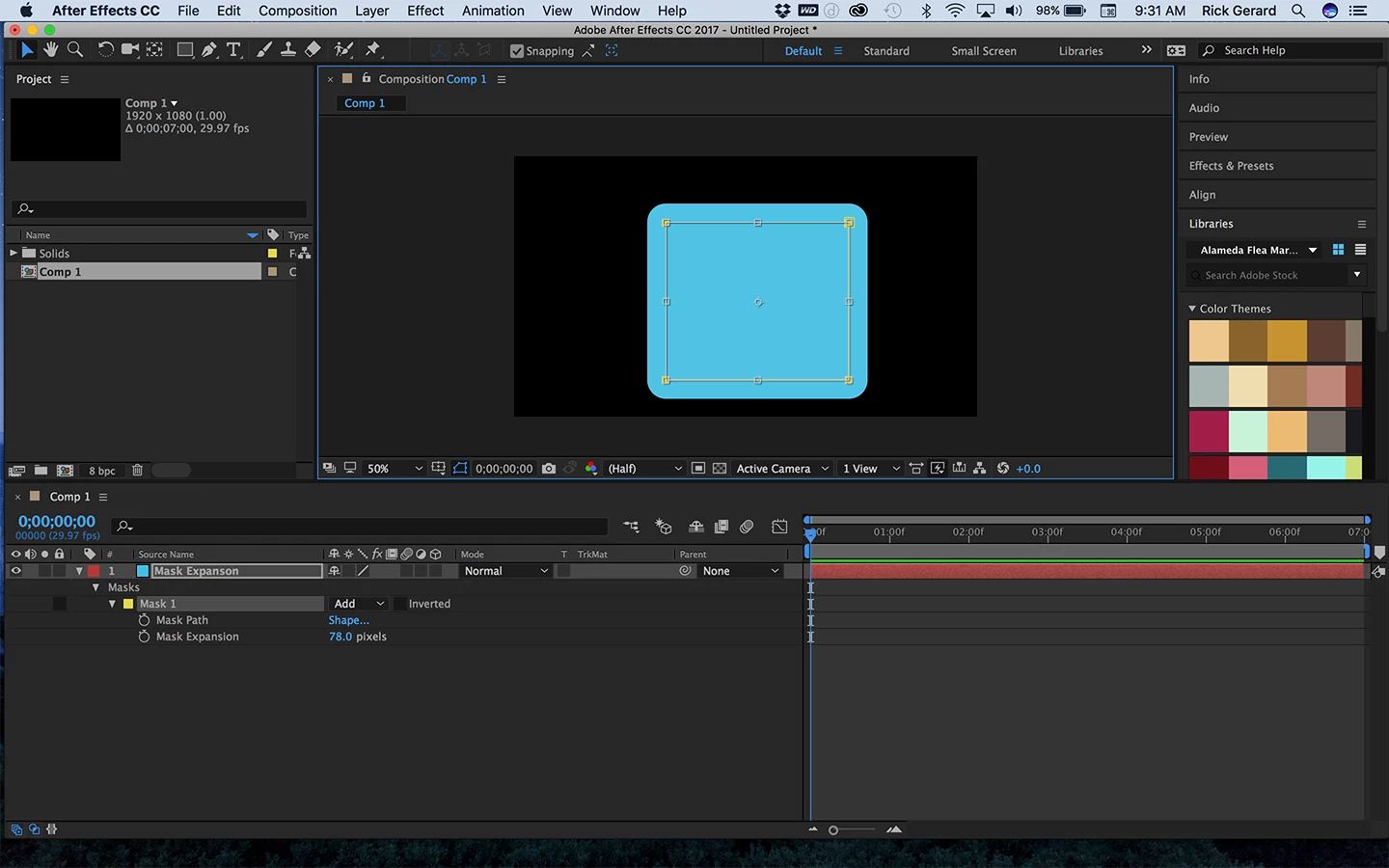Hide Mask Expanson layer with eye
1389x868 pixels.
coord(15,571)
